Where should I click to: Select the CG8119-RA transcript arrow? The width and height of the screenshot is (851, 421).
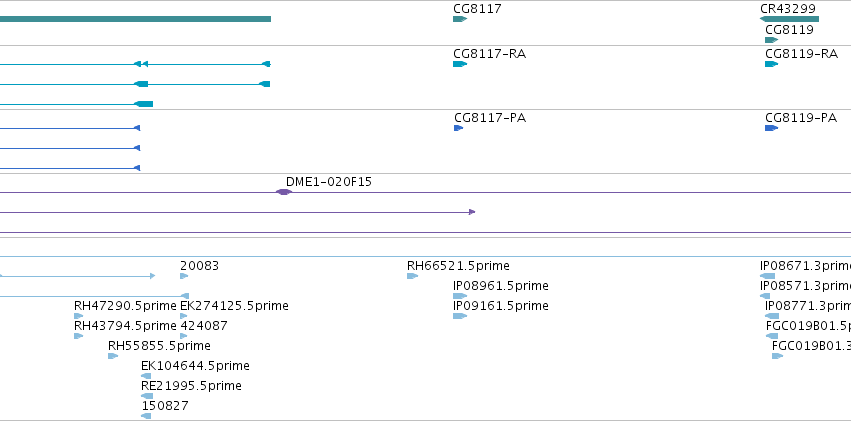pyautogui.click(x=771, y=64)
